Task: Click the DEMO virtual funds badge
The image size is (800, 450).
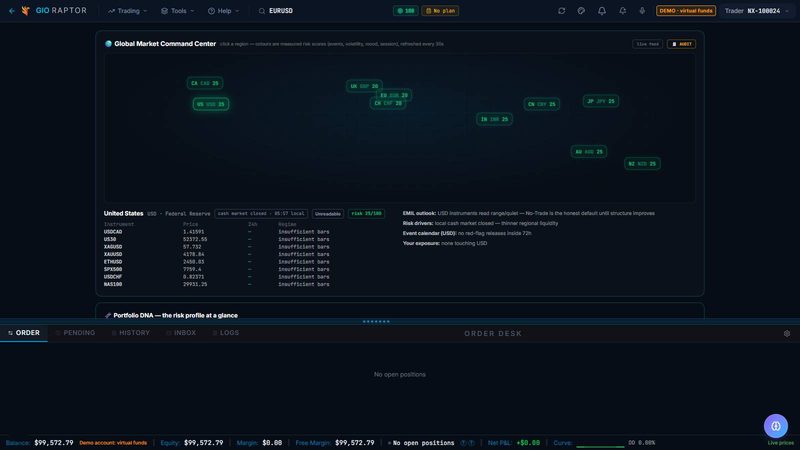Action: point(686,11)
